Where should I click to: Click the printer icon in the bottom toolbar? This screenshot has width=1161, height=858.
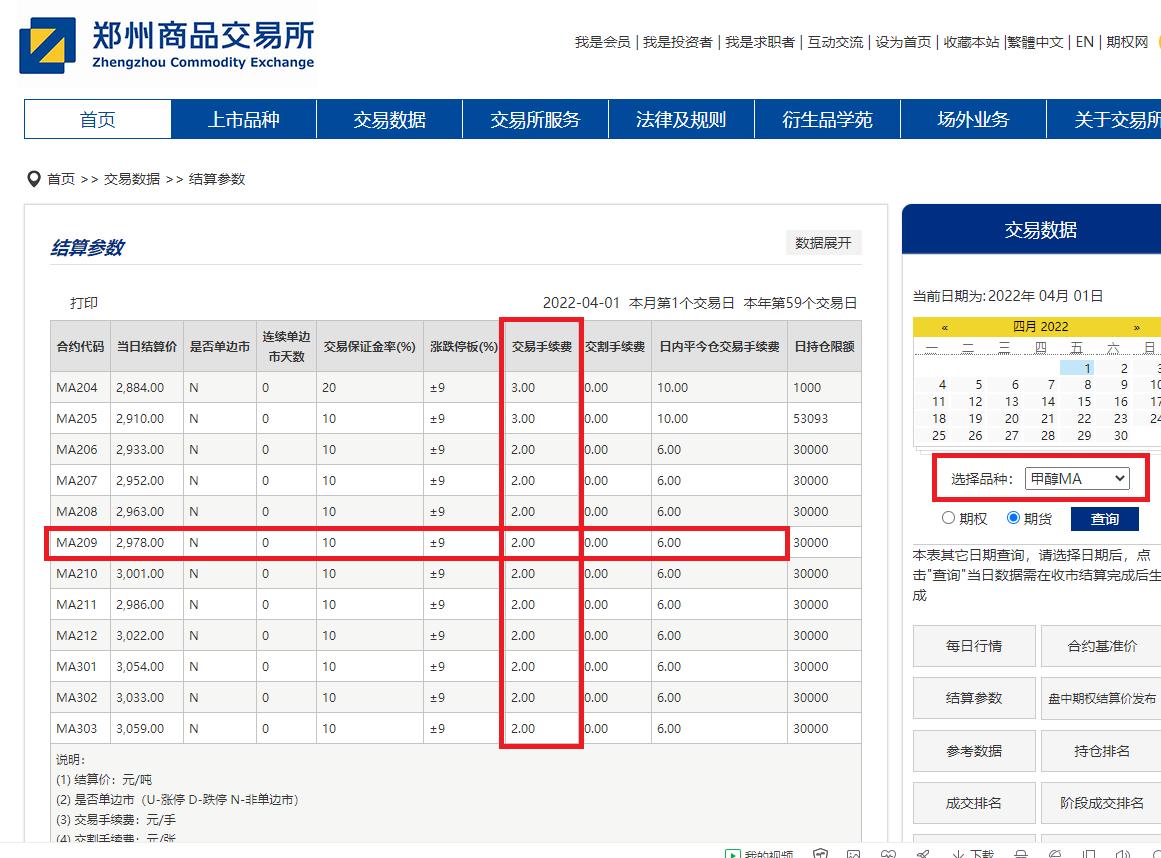[1021, 855]
